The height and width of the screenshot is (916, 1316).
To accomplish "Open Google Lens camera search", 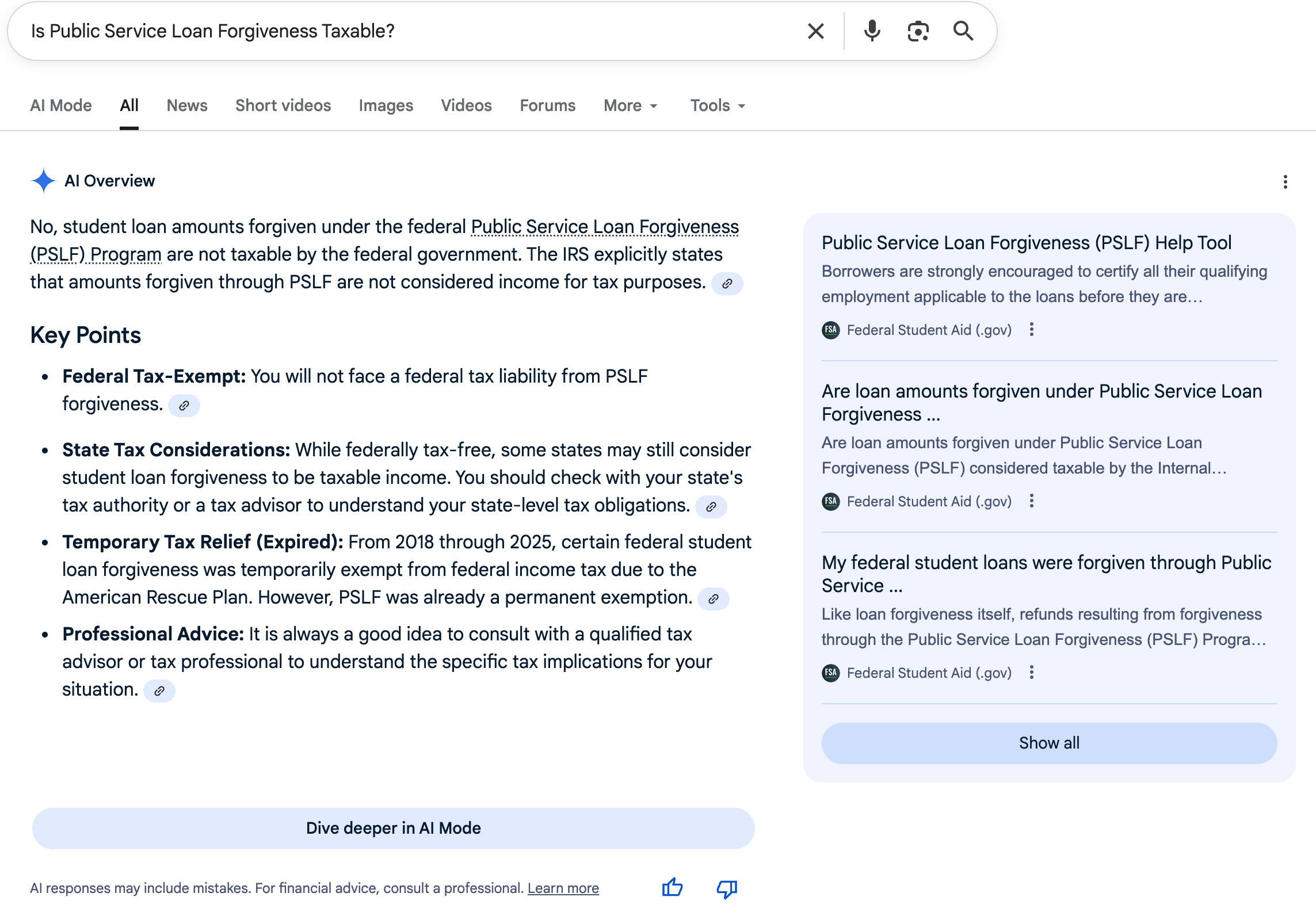I will 917,31.
